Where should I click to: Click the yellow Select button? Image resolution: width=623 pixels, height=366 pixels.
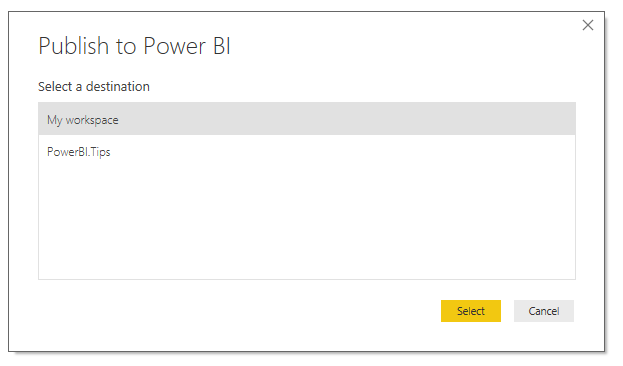coord(471,311)
